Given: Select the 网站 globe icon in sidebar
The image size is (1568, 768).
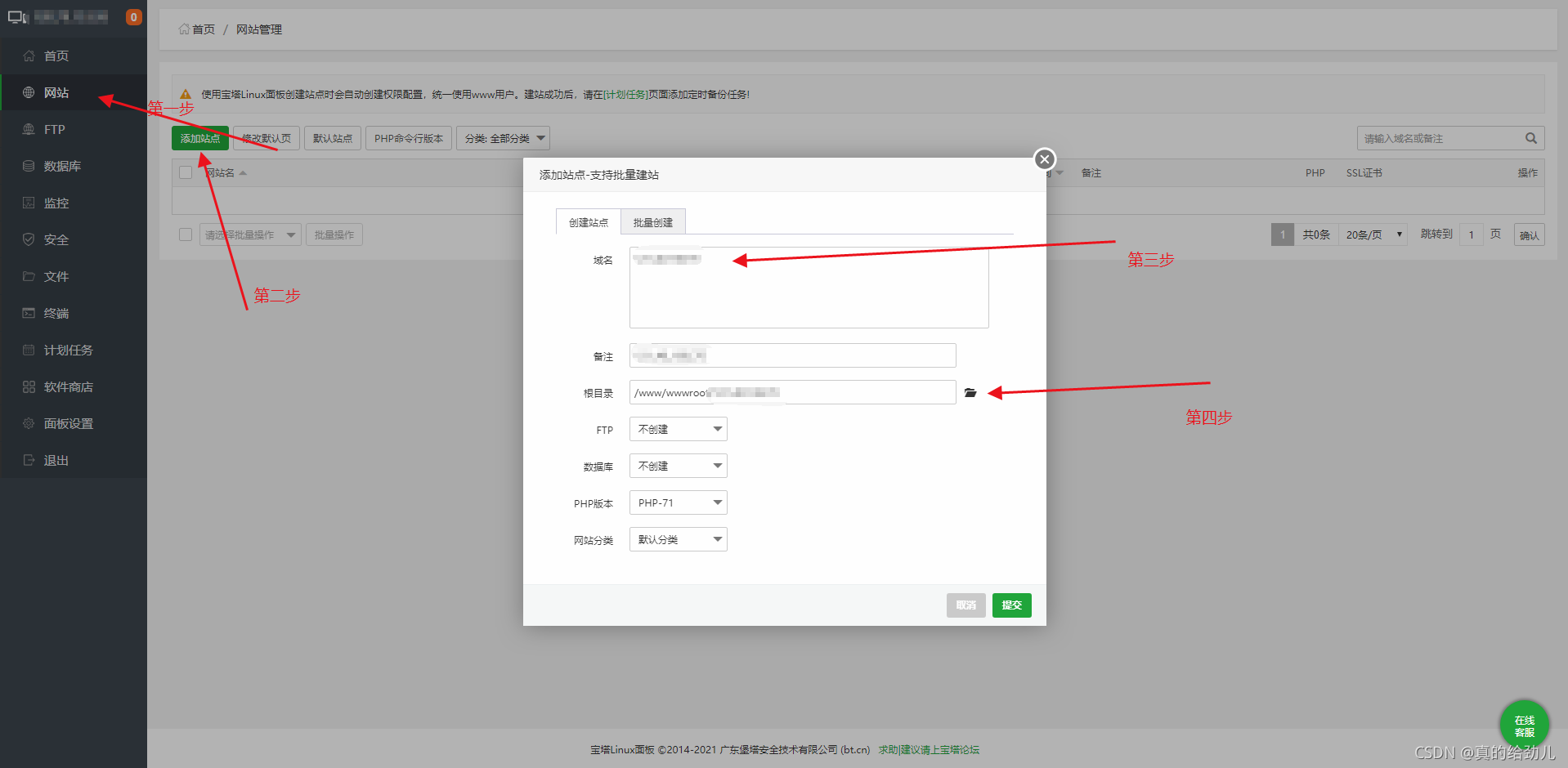Looking at the screenshot, I should [29, 92].
